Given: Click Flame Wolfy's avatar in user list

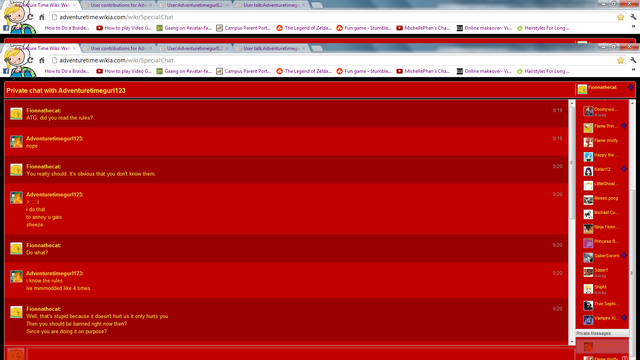Looking at the screenshot, I should pyautogui.click(x=588, y=142).
